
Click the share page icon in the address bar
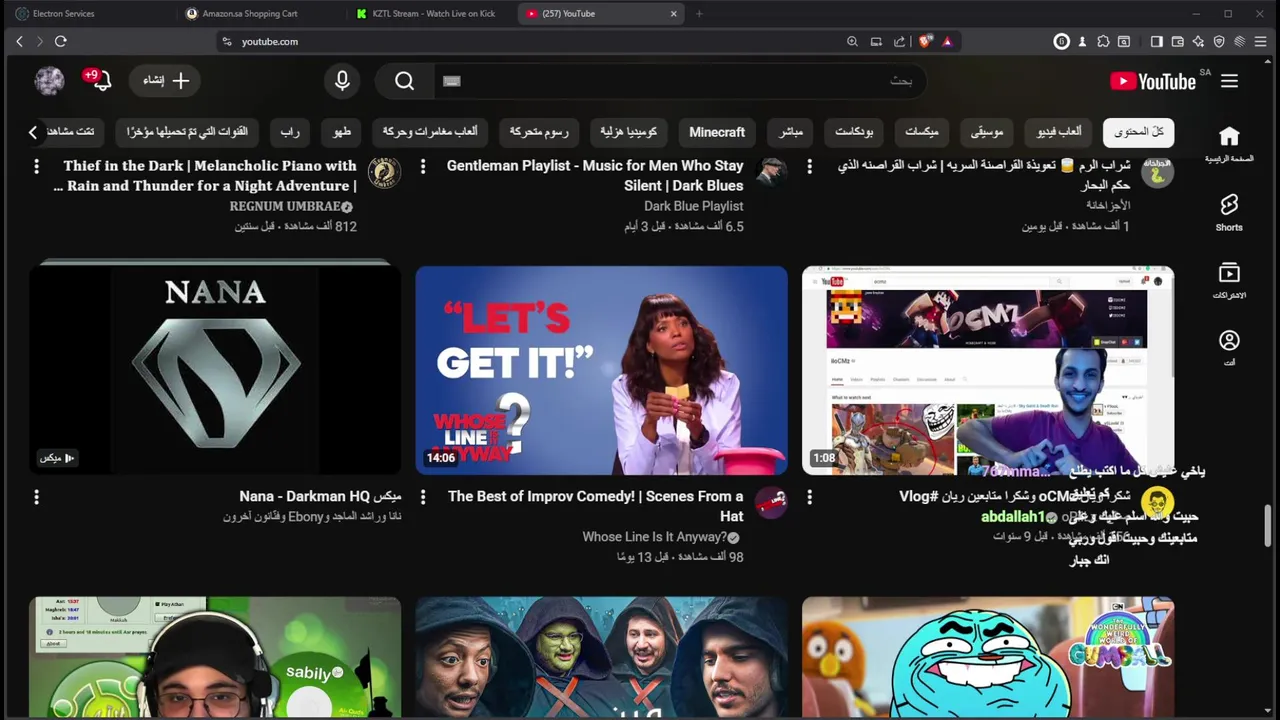coord(899,41)
